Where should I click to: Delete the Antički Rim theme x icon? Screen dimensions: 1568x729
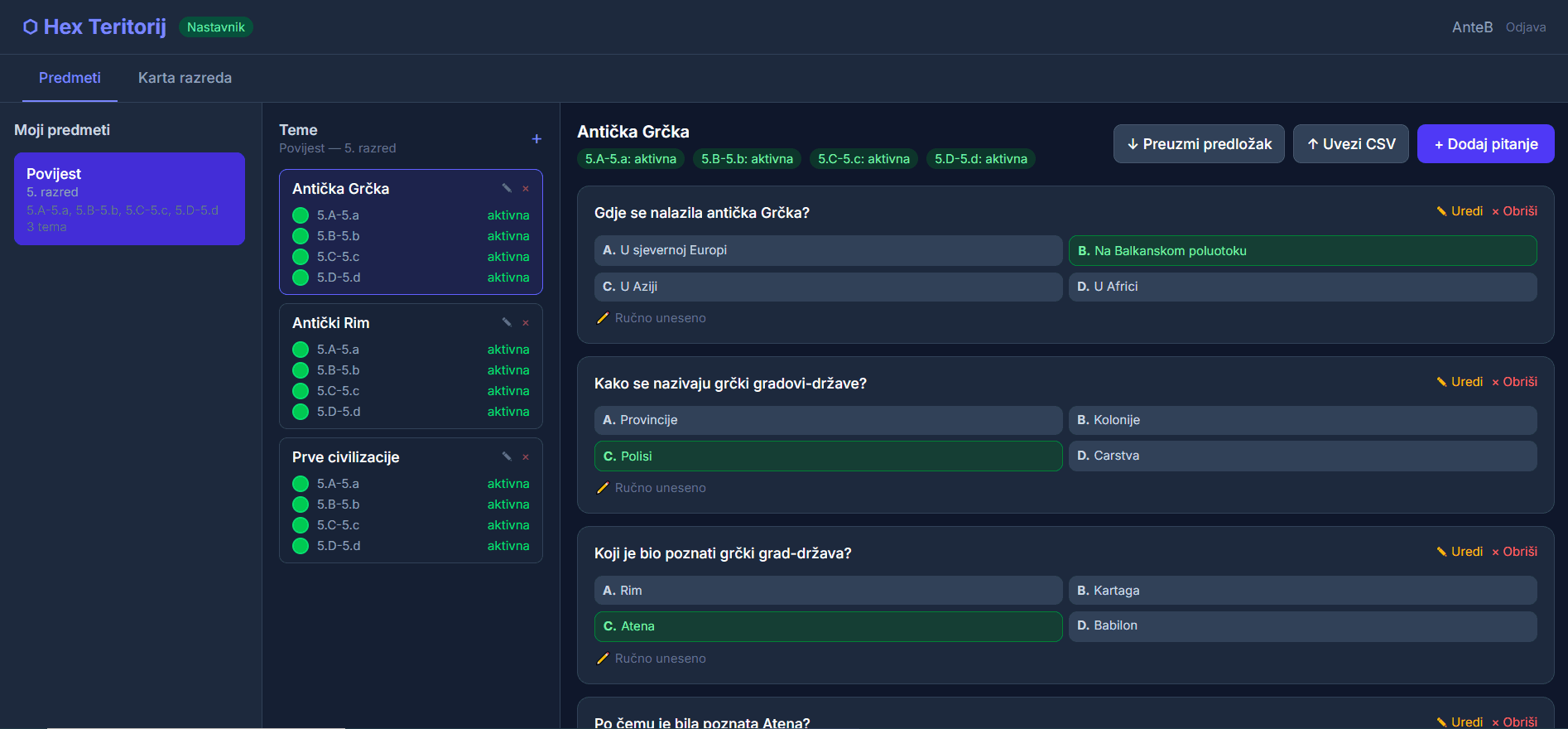[x=526, y=323]
